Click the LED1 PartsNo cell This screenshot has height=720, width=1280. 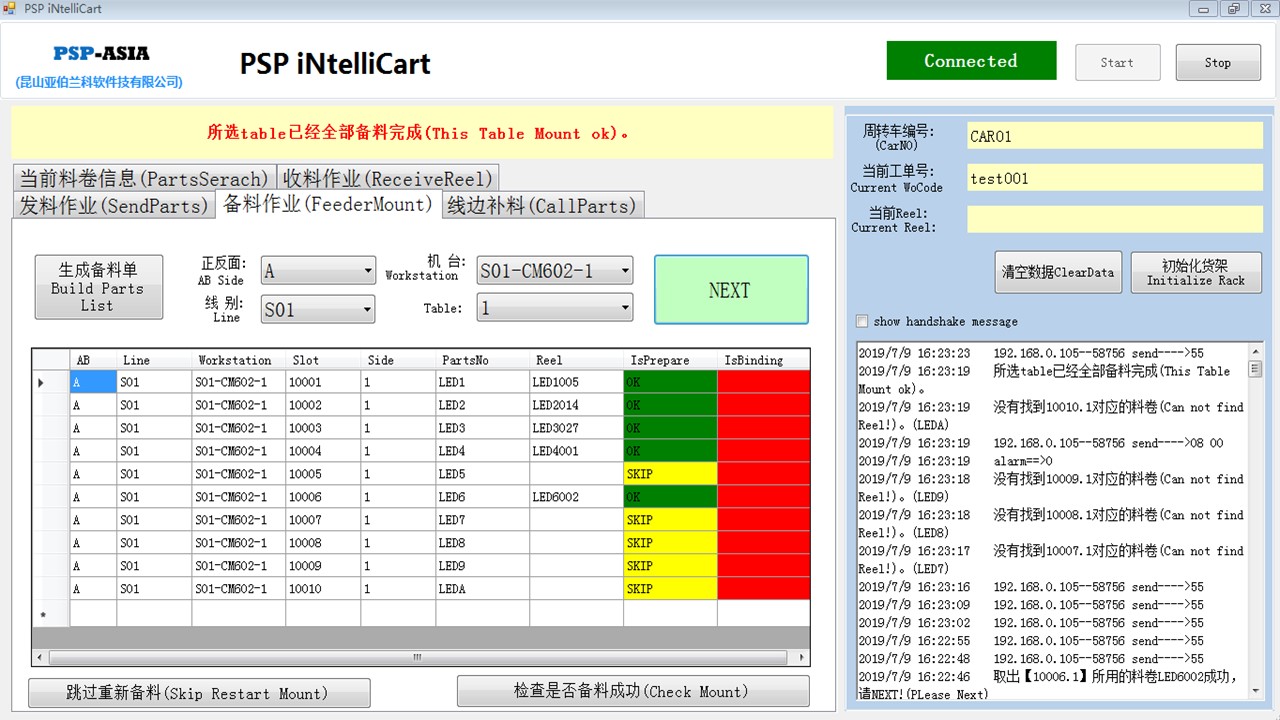(x=482, y=382)
